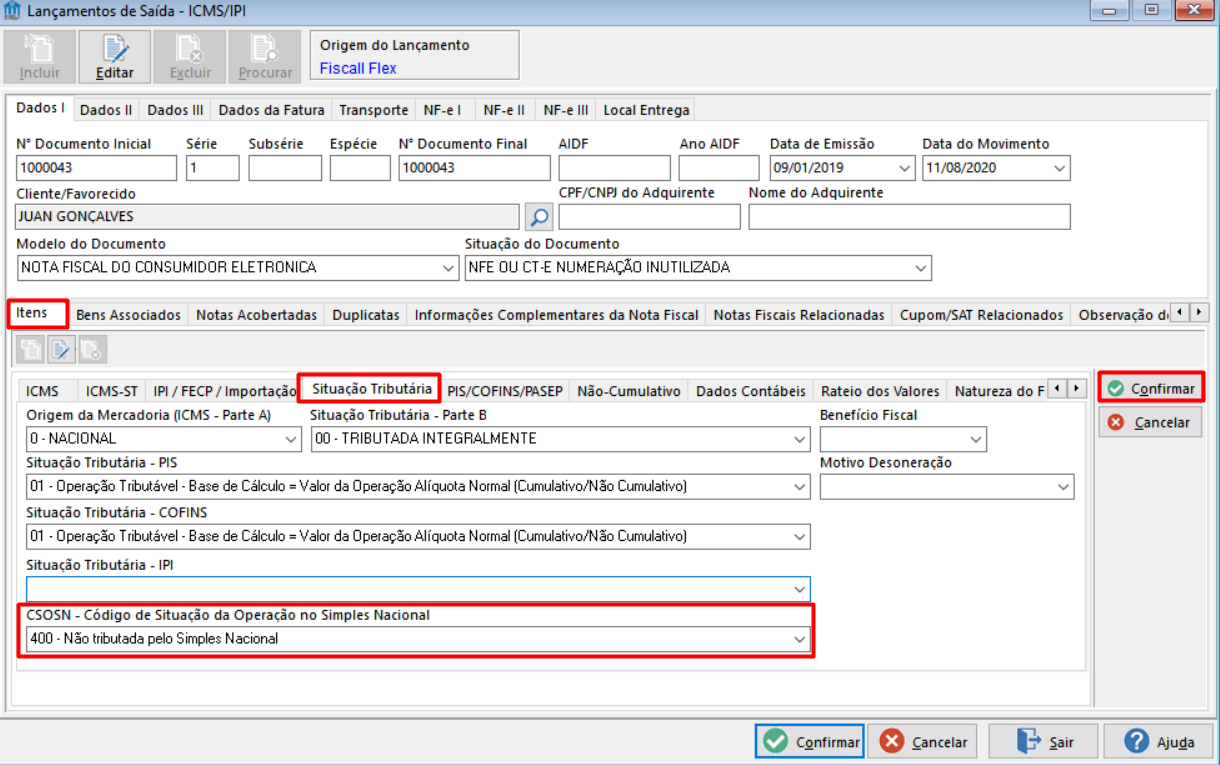Expand the Motivo Desoneração dropdown
The image size is (1220, 765).
tap(1063, 487)
